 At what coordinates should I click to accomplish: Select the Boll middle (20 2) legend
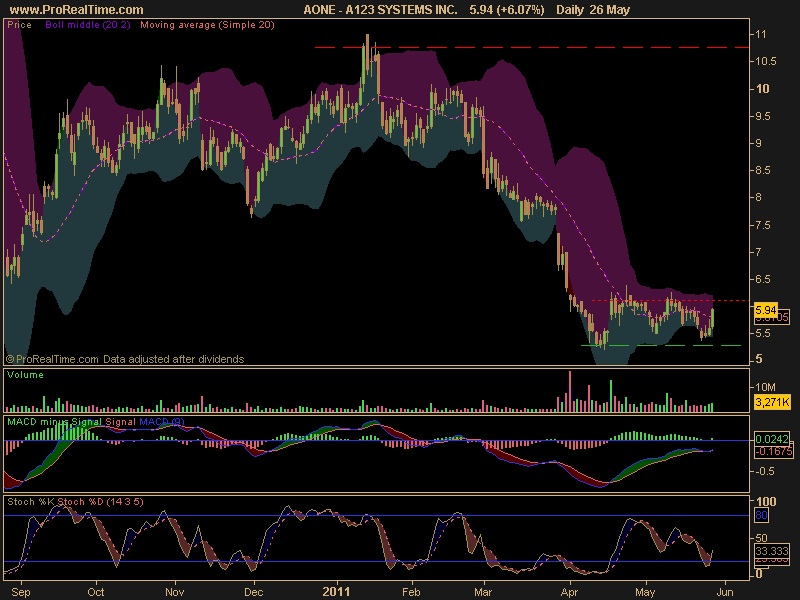coord(88,24)
